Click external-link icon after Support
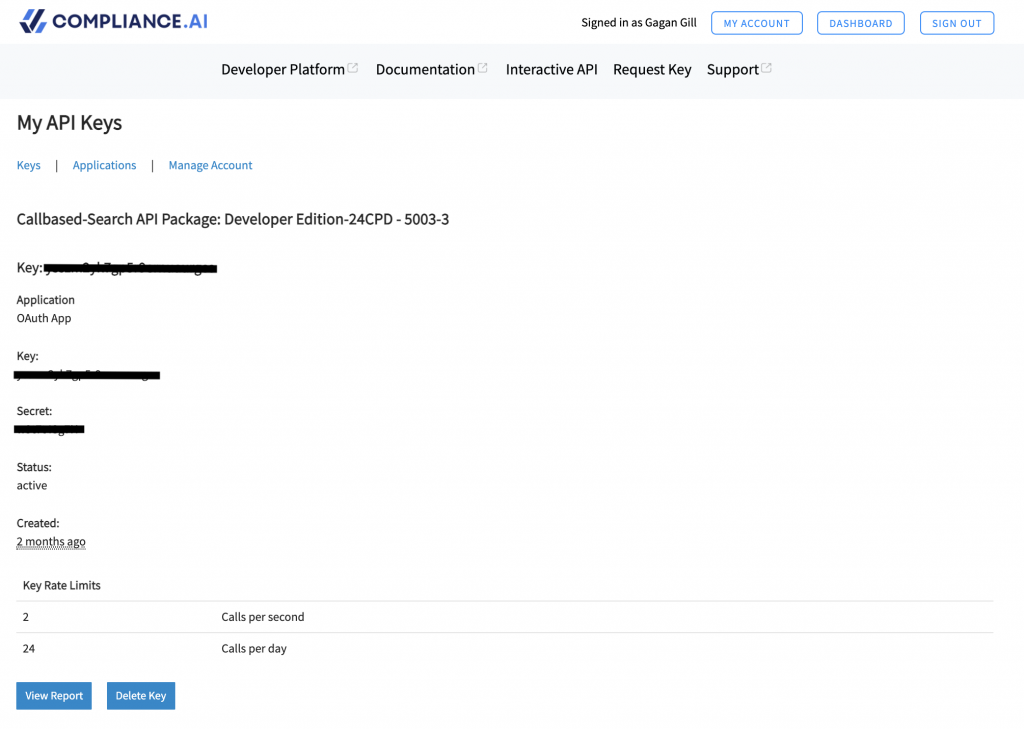Image resolution: width=1024 pixels, height=729 pixels. (x=767, y=68)
